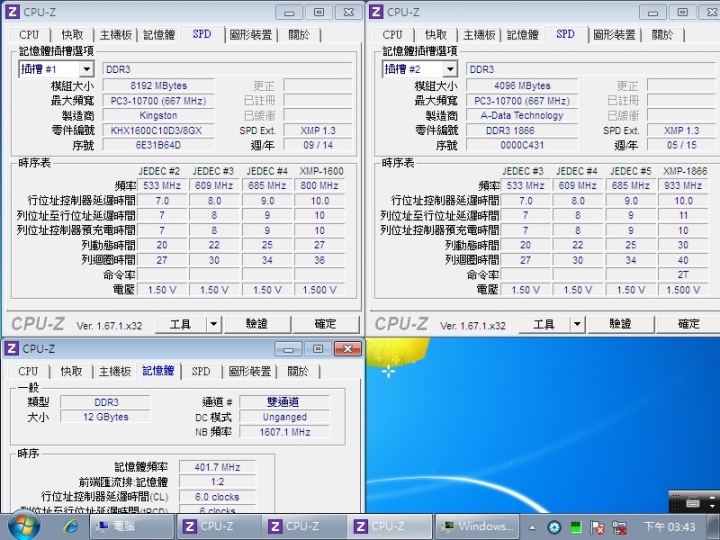Click the XMP-1600 column header
This screenshot has width=720, height=540.
click(321, 171)
